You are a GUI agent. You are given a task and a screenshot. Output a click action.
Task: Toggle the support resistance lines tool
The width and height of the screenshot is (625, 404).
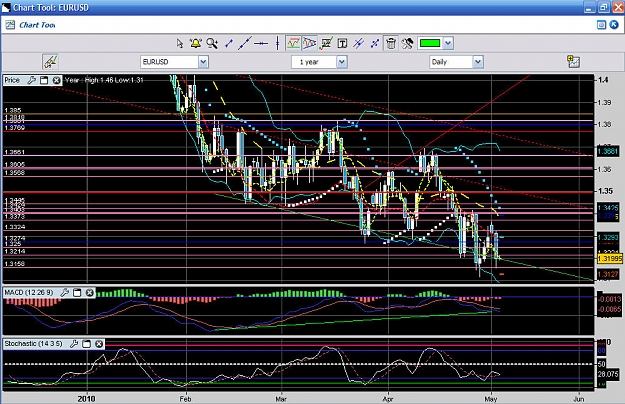[293, 43]
